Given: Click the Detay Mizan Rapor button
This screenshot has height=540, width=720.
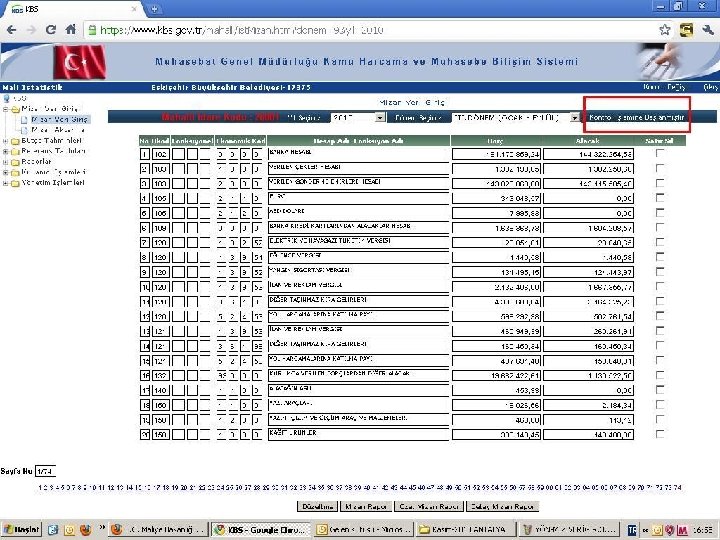Looking at the screenshot, I should (x=502, y=506).
